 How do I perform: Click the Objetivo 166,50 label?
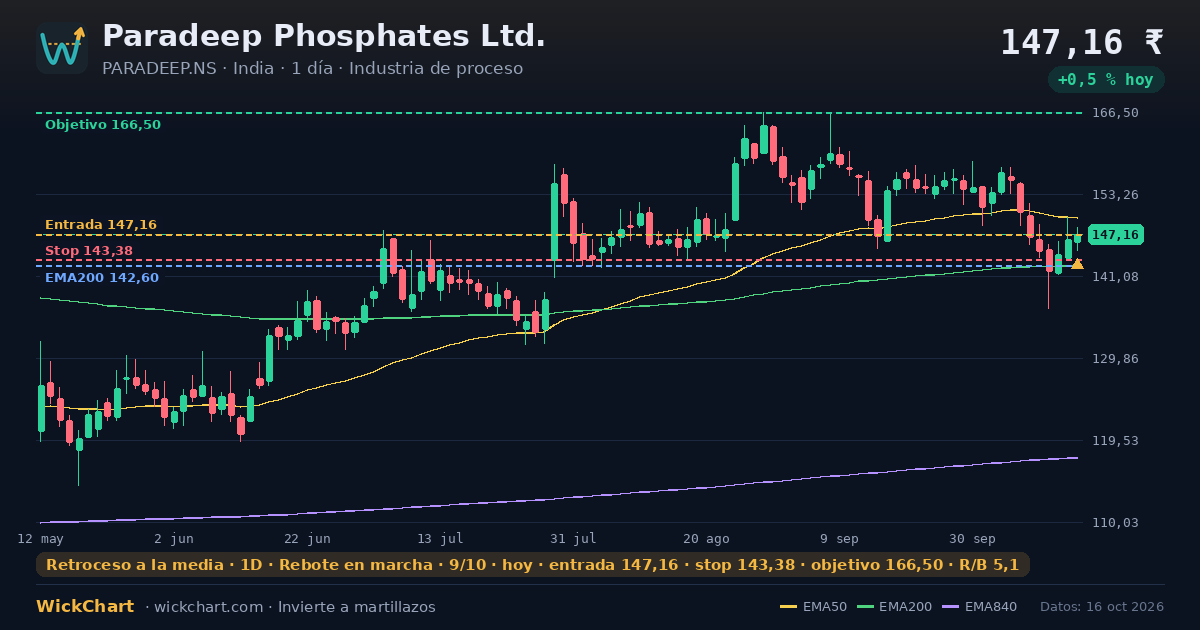(x=103, y=125)
